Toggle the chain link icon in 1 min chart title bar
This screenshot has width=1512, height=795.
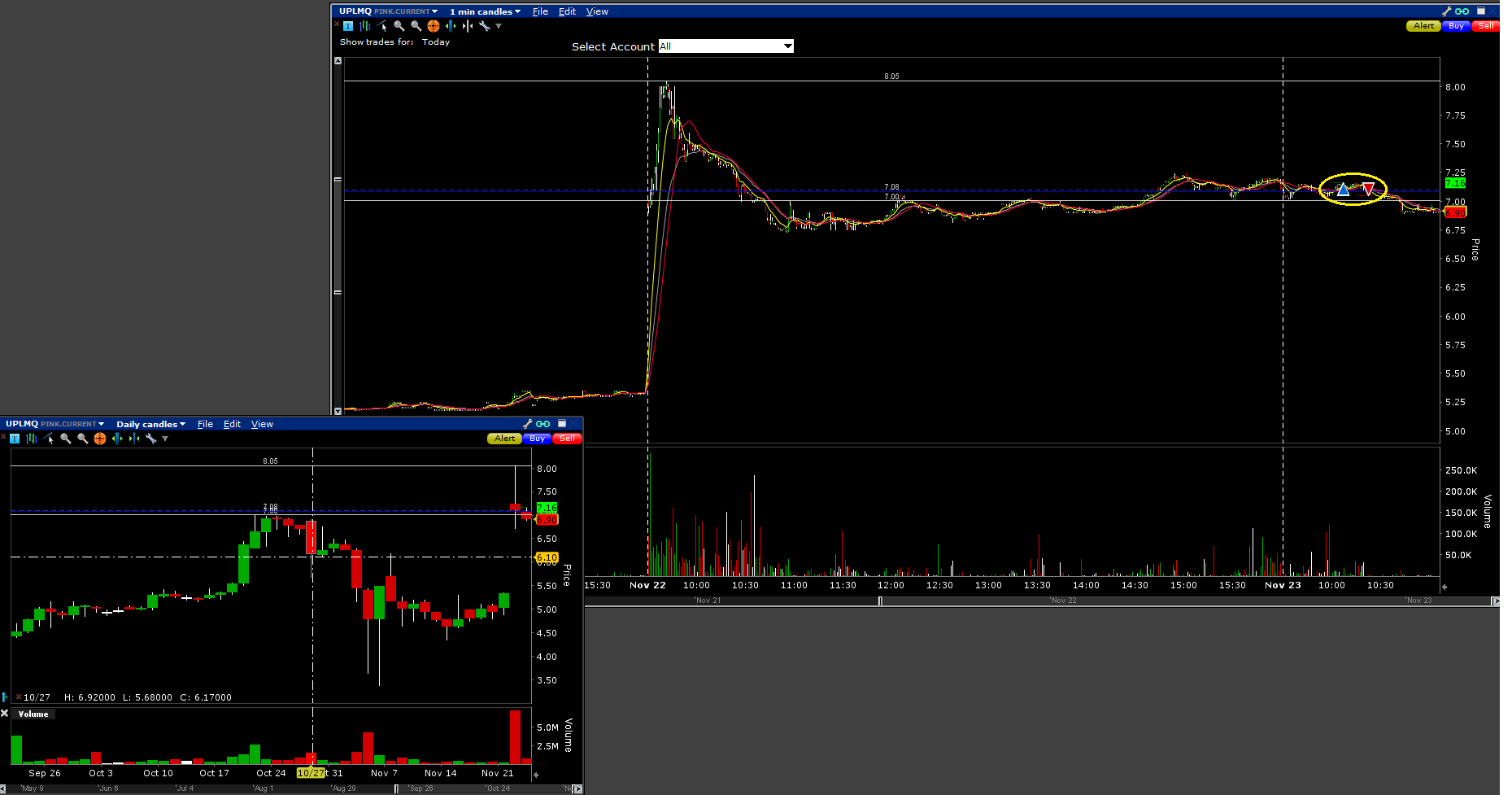click(x=1462, y=11)
